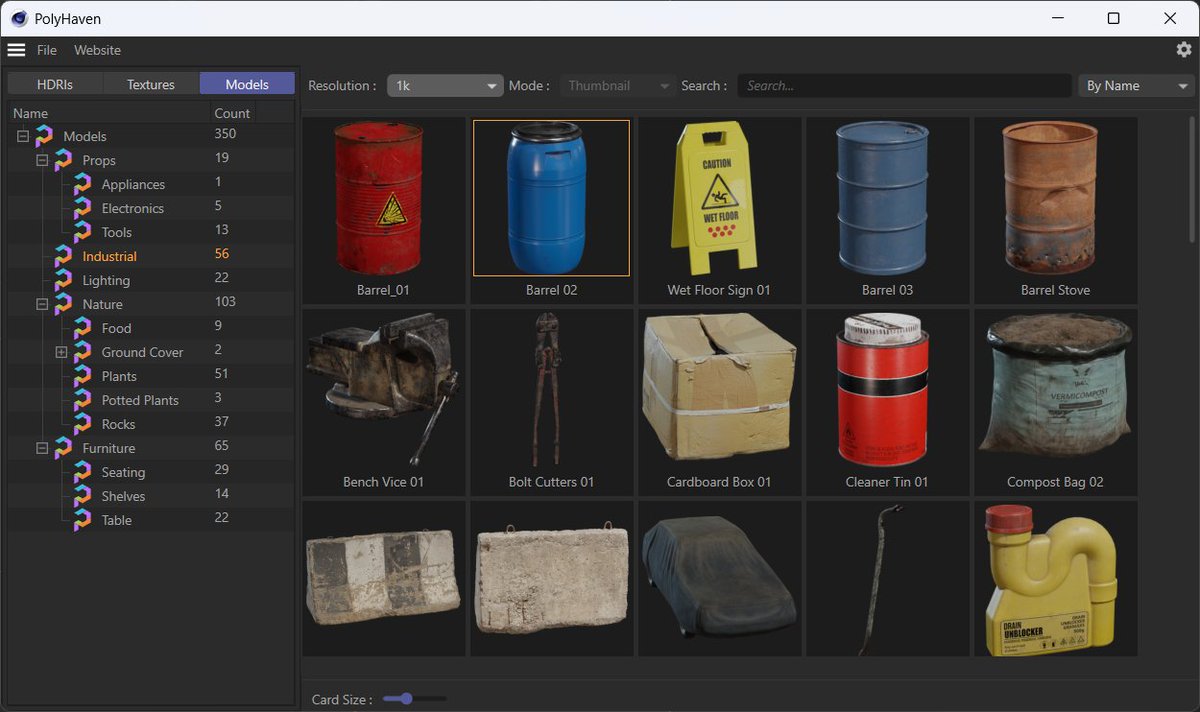Collapse the Models root node

[x=23, y=136]
